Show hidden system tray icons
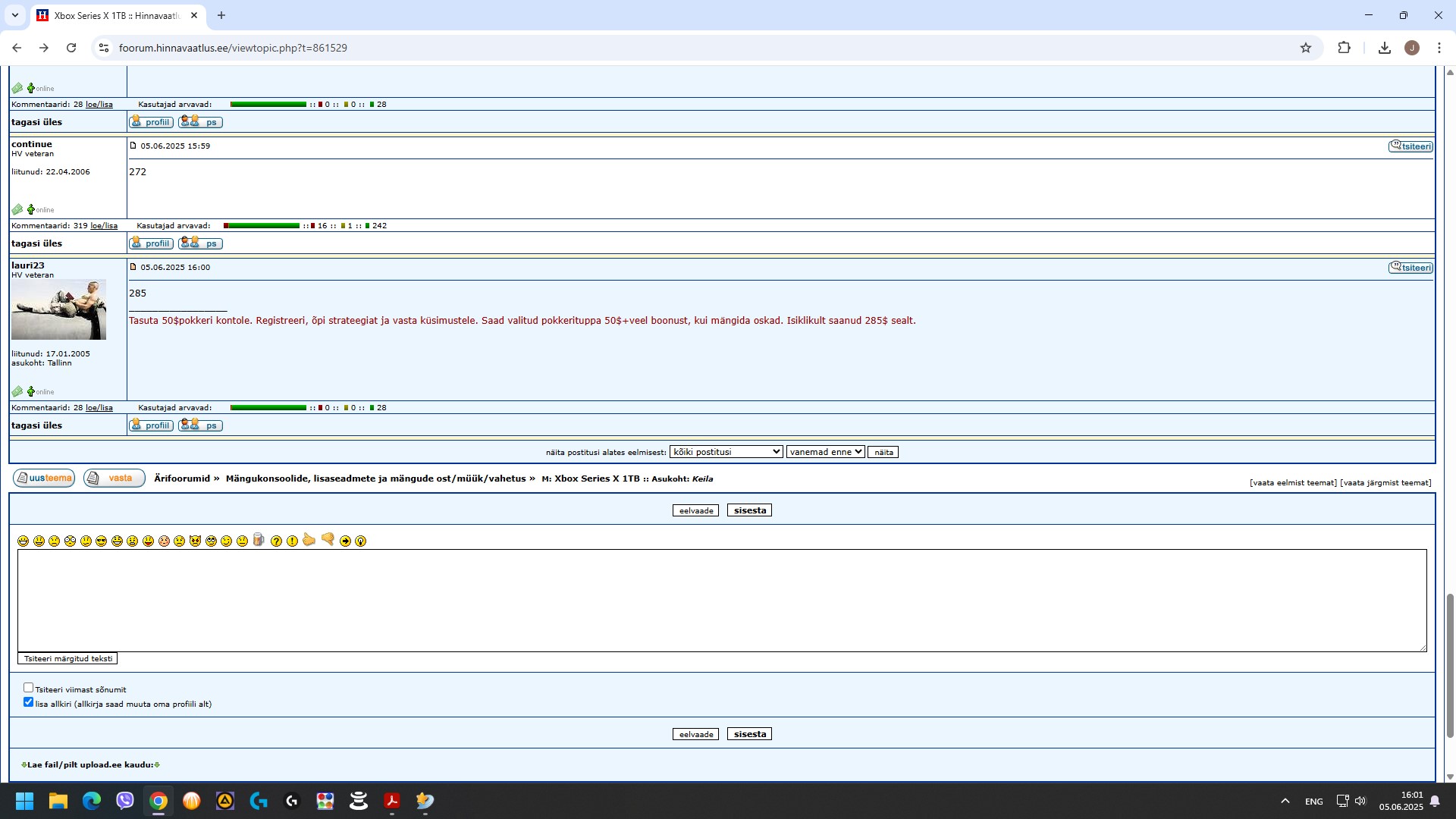1456x819 pixels. [x=1285, y=801]
